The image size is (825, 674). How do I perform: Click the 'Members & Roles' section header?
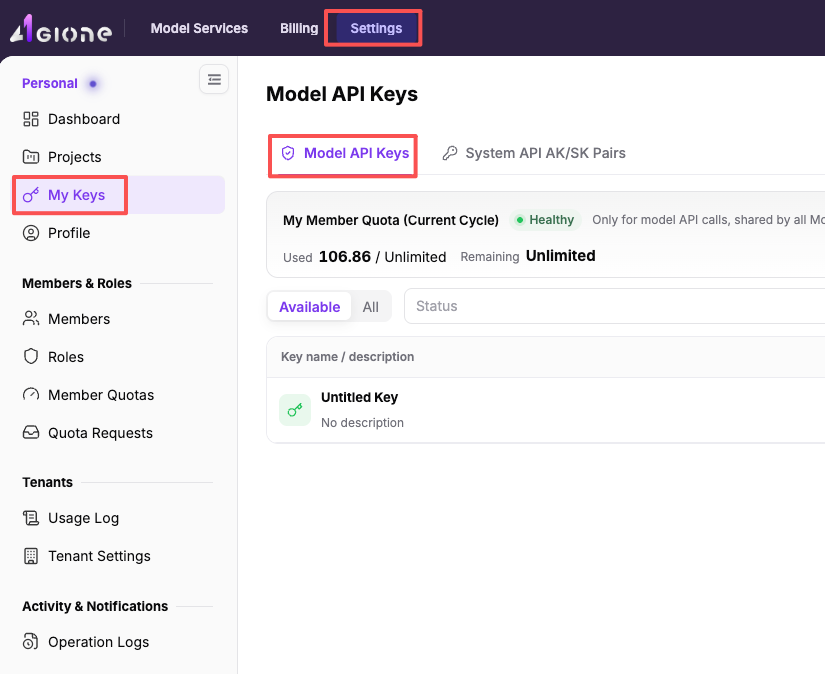[77, 283]
